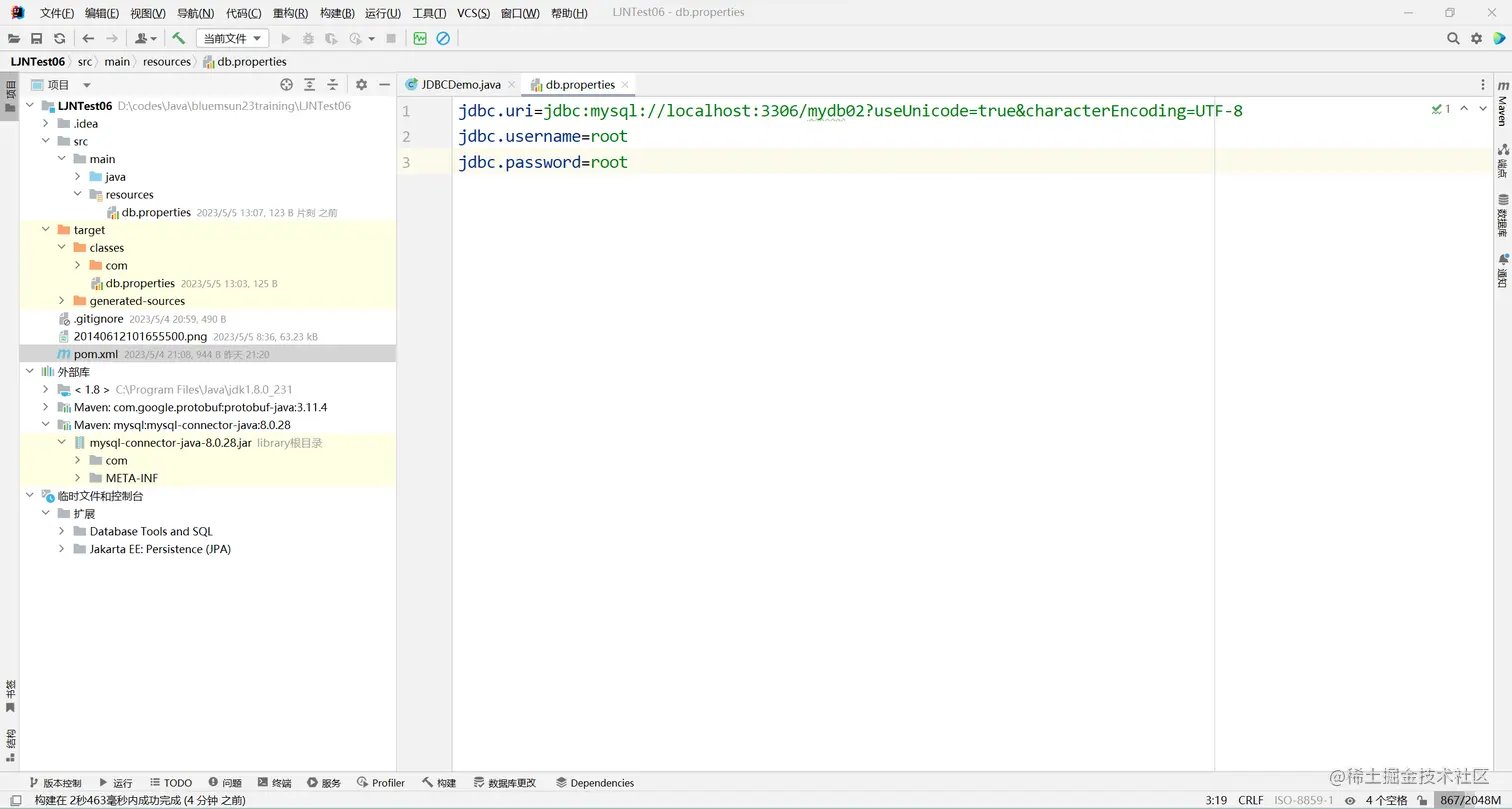Open the 数据库 side tool window
This screenshot has width=1512, height=809.
coord(1502,215)
